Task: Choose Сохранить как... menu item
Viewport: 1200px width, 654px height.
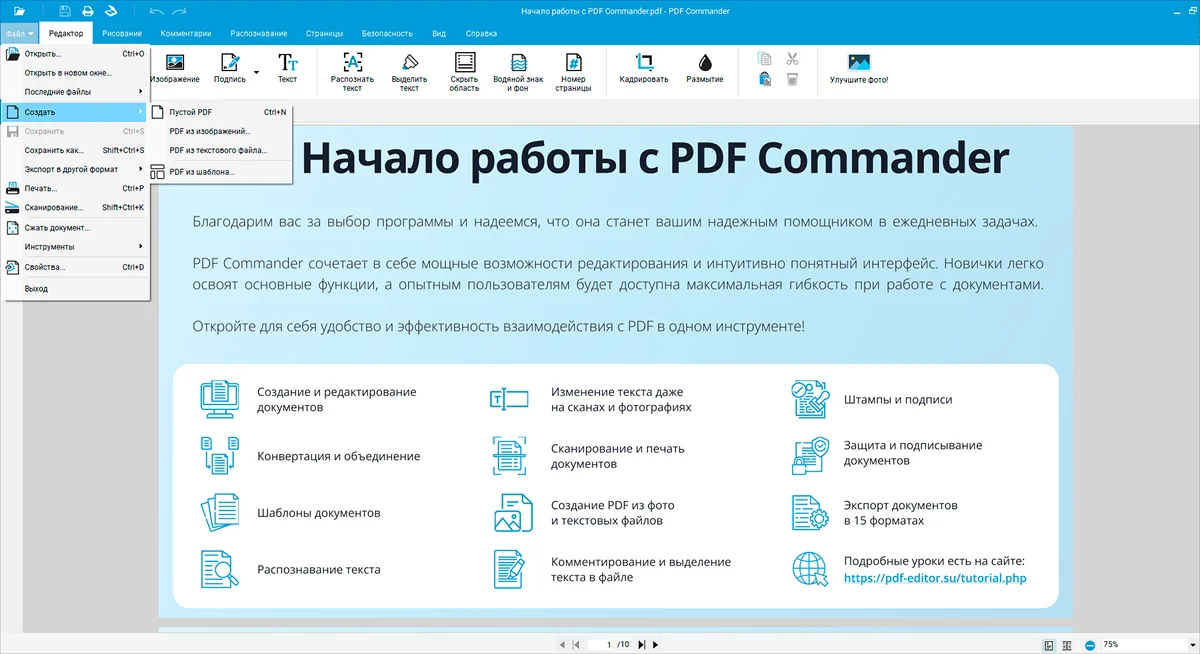Action: (x=75, y=150)
